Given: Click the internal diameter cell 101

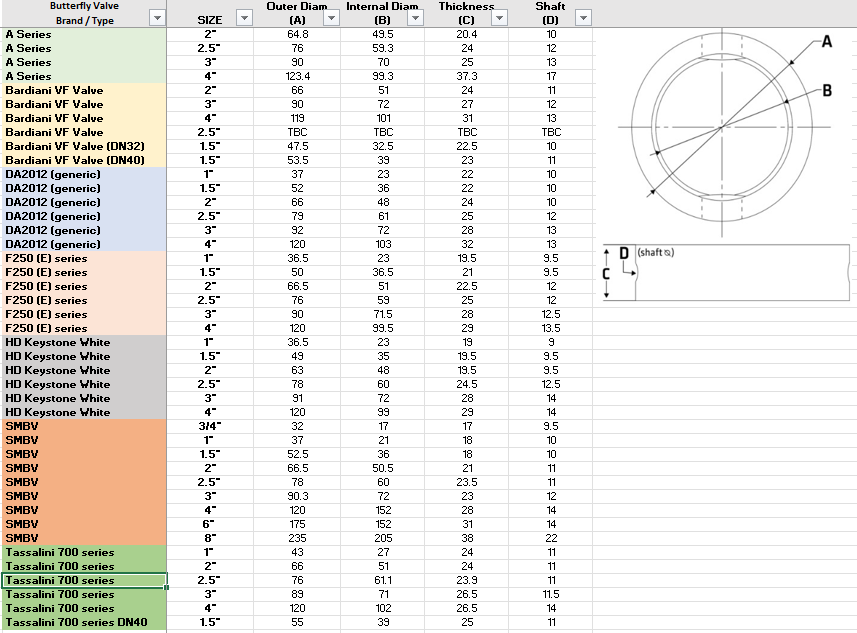Looking at the screenshot, I should 383,118.
